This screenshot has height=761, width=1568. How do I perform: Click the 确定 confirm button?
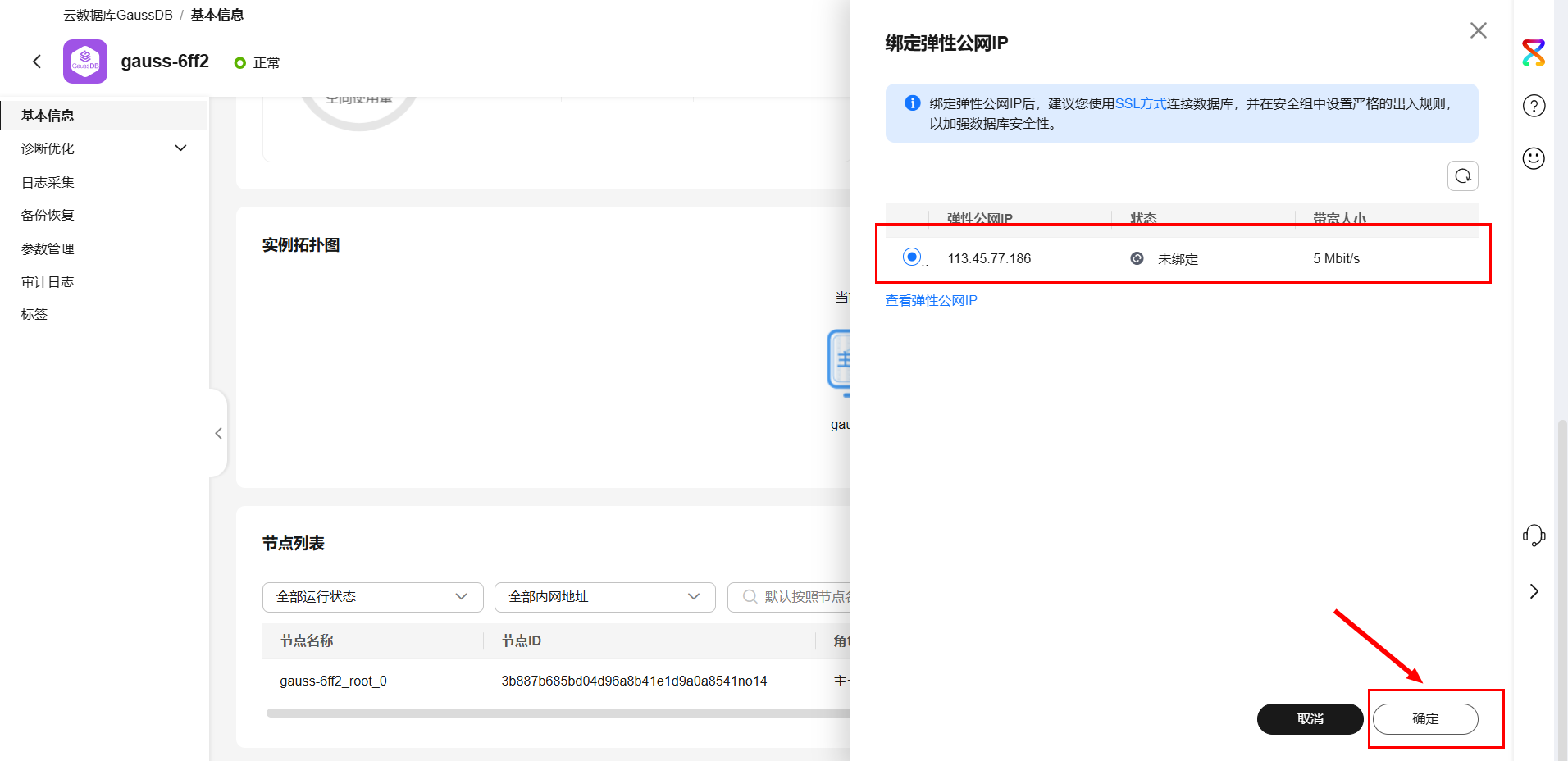coord(1424,719)
